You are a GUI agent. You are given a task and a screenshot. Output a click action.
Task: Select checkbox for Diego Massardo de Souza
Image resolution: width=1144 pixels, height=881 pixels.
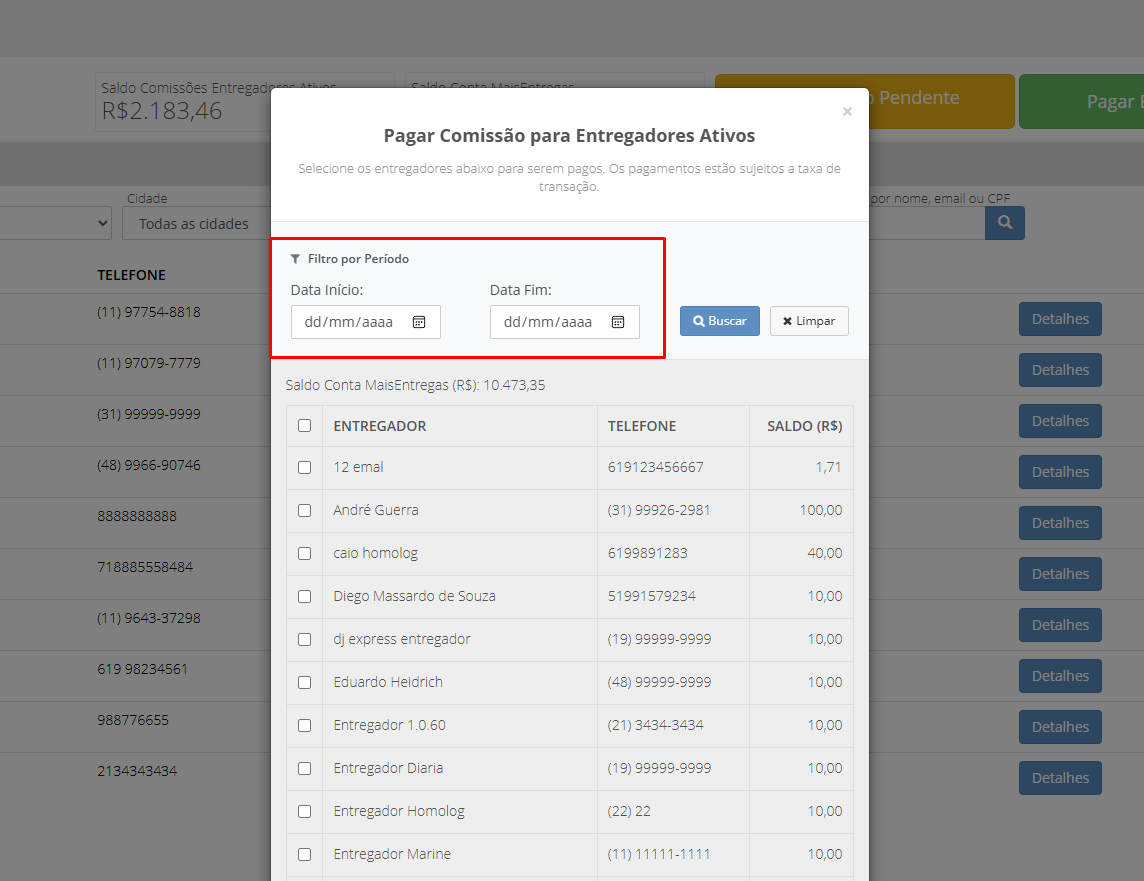point(305,597)
